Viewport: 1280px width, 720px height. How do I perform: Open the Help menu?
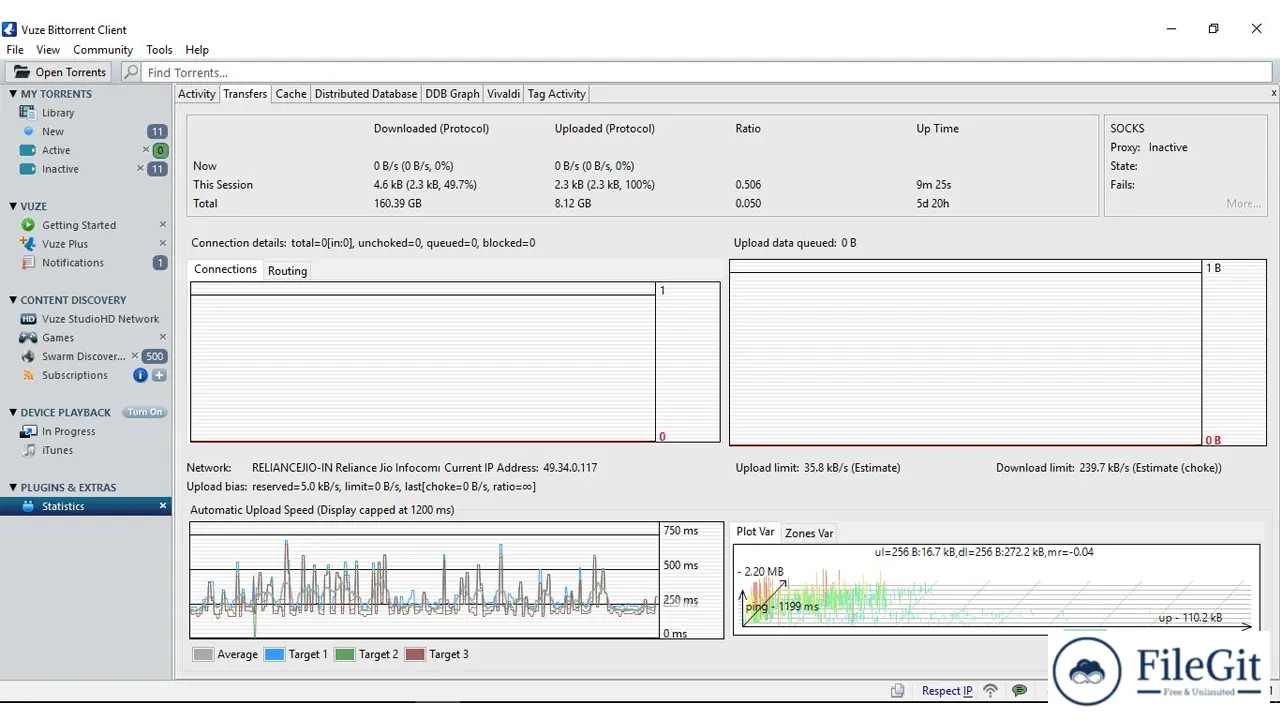tap(197, 50)
